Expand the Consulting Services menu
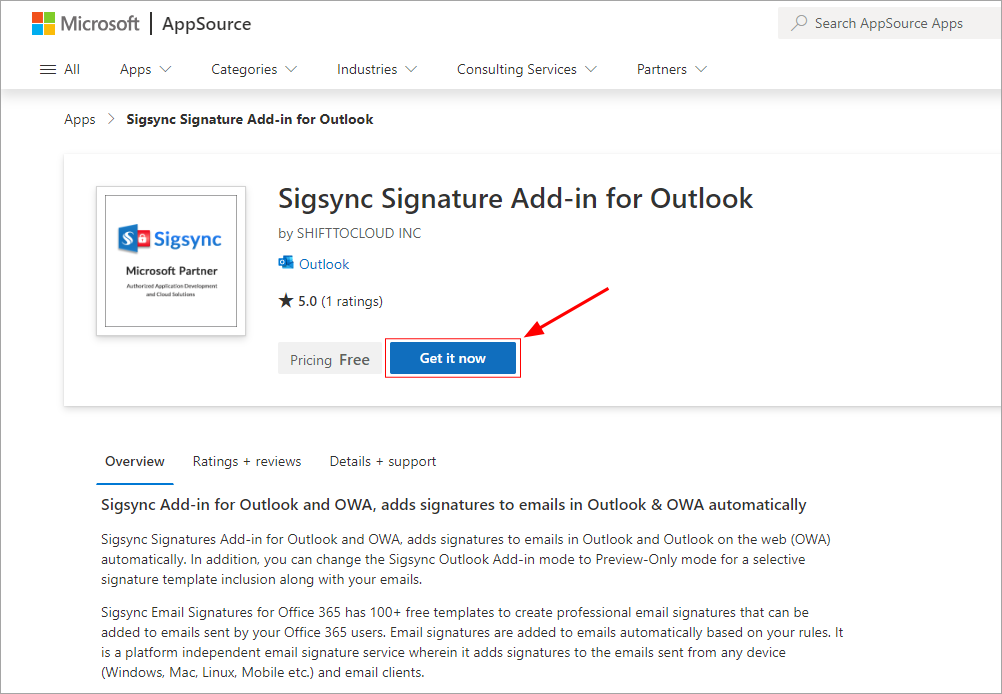The height and width of the screenshot is (694, 1002). click(x=527, y=69)
